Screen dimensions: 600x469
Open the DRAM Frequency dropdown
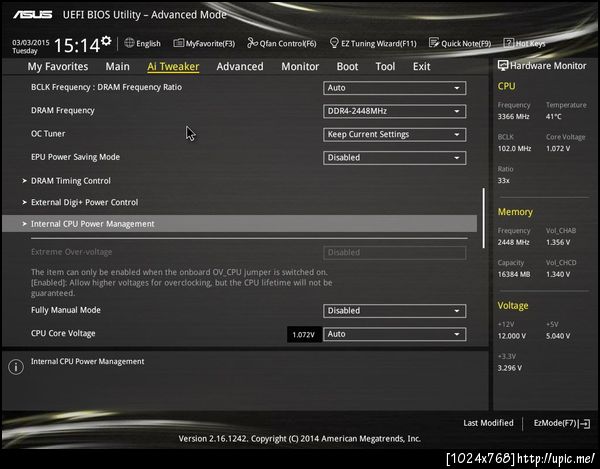pos(395,111)
